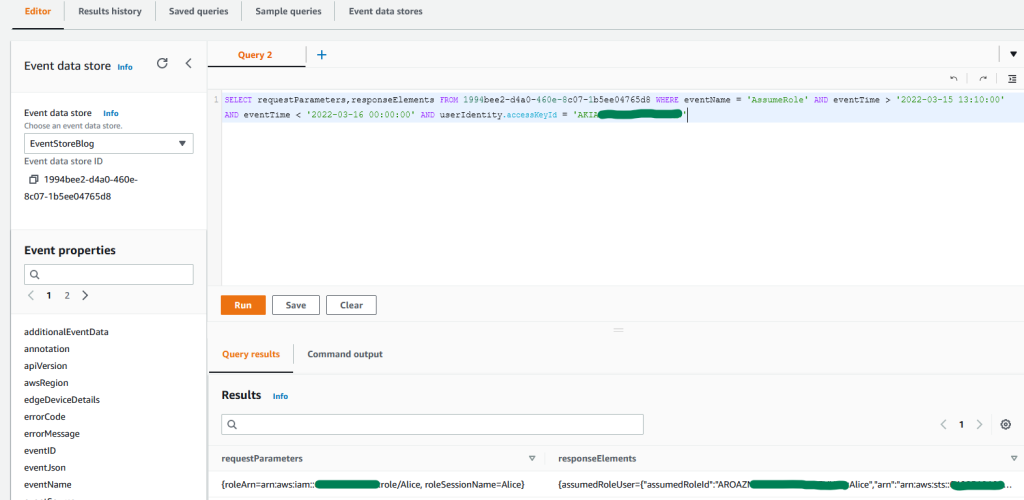Sort by requestParameters column arrow

pyautogui.click(x=532, y=458)
